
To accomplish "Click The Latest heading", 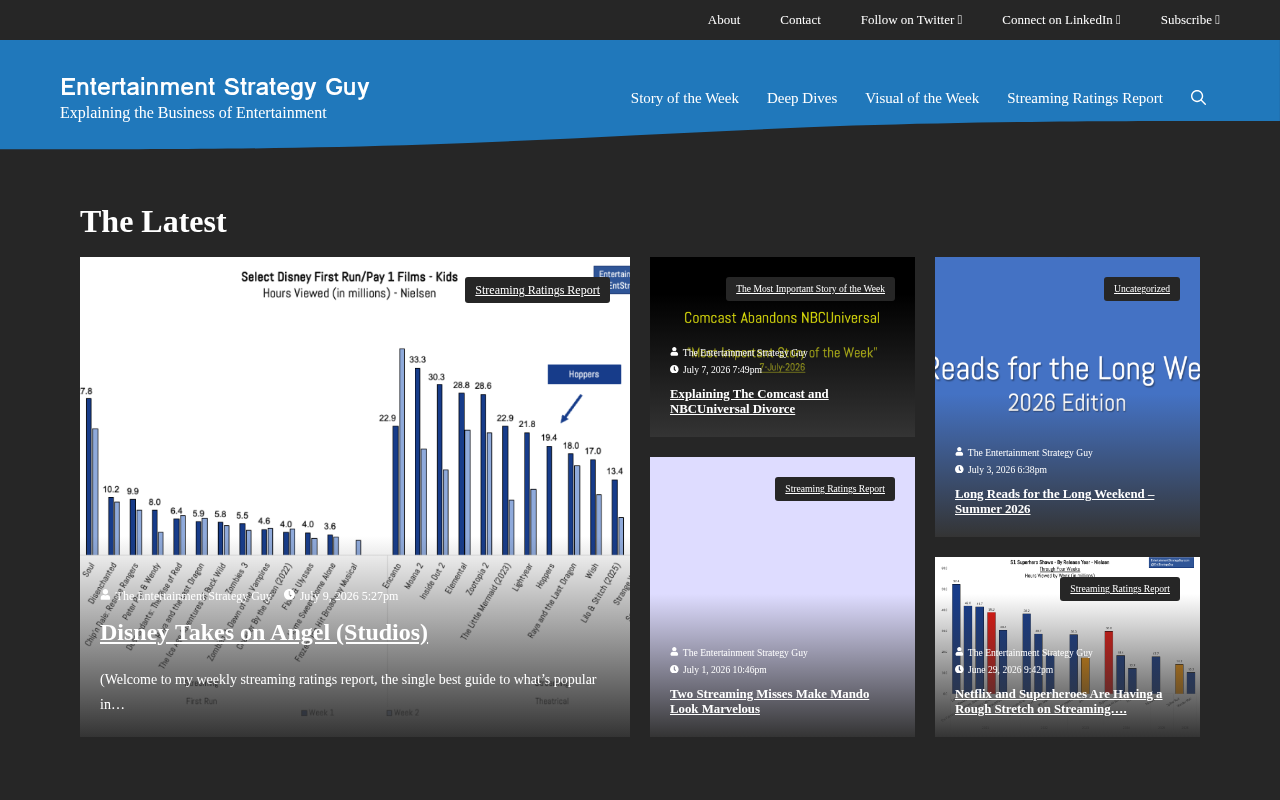I will click(x=153, y=221).
